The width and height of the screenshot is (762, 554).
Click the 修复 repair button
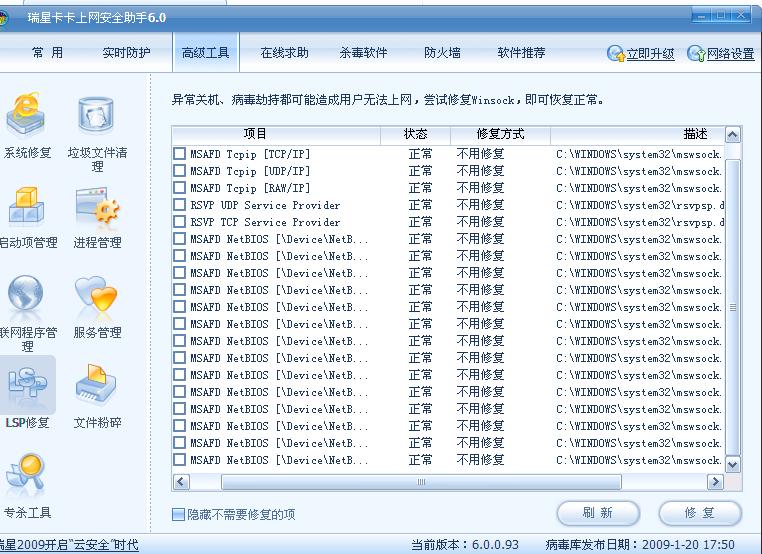(700, 513)
